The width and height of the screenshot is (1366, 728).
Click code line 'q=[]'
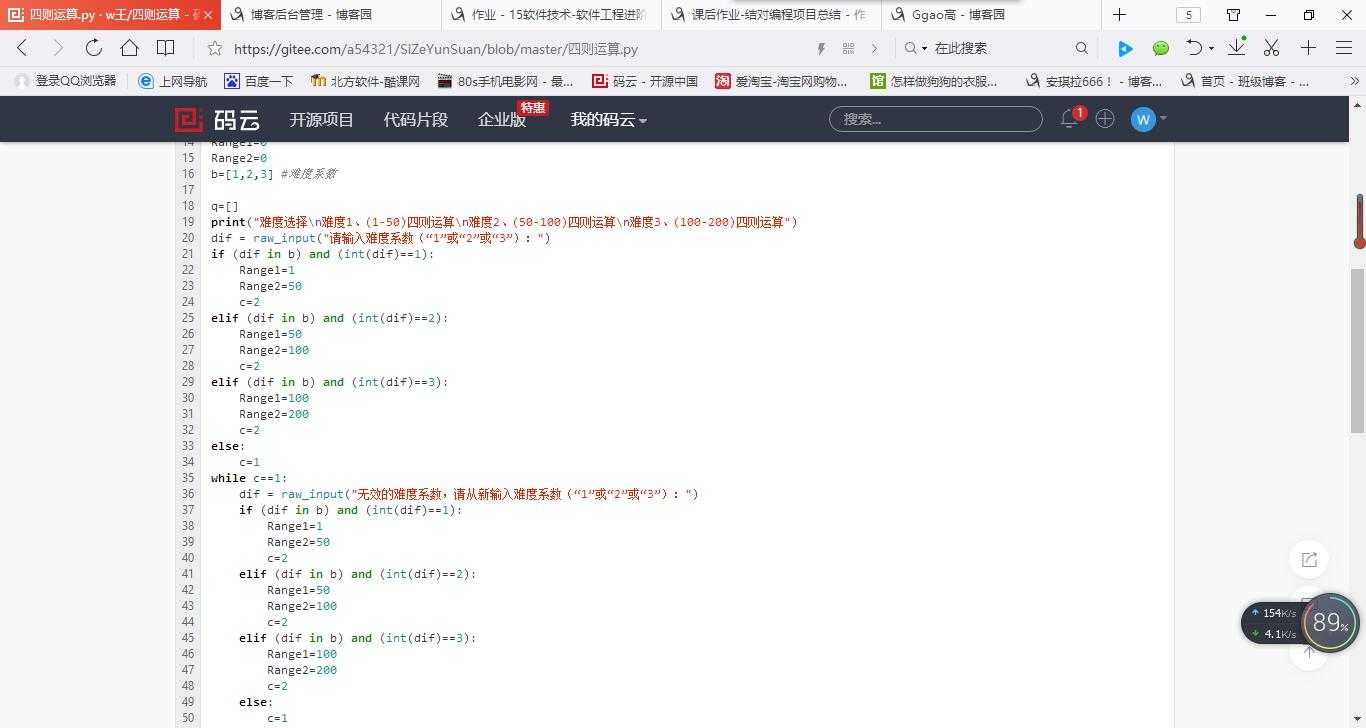(x=225, y=206)
